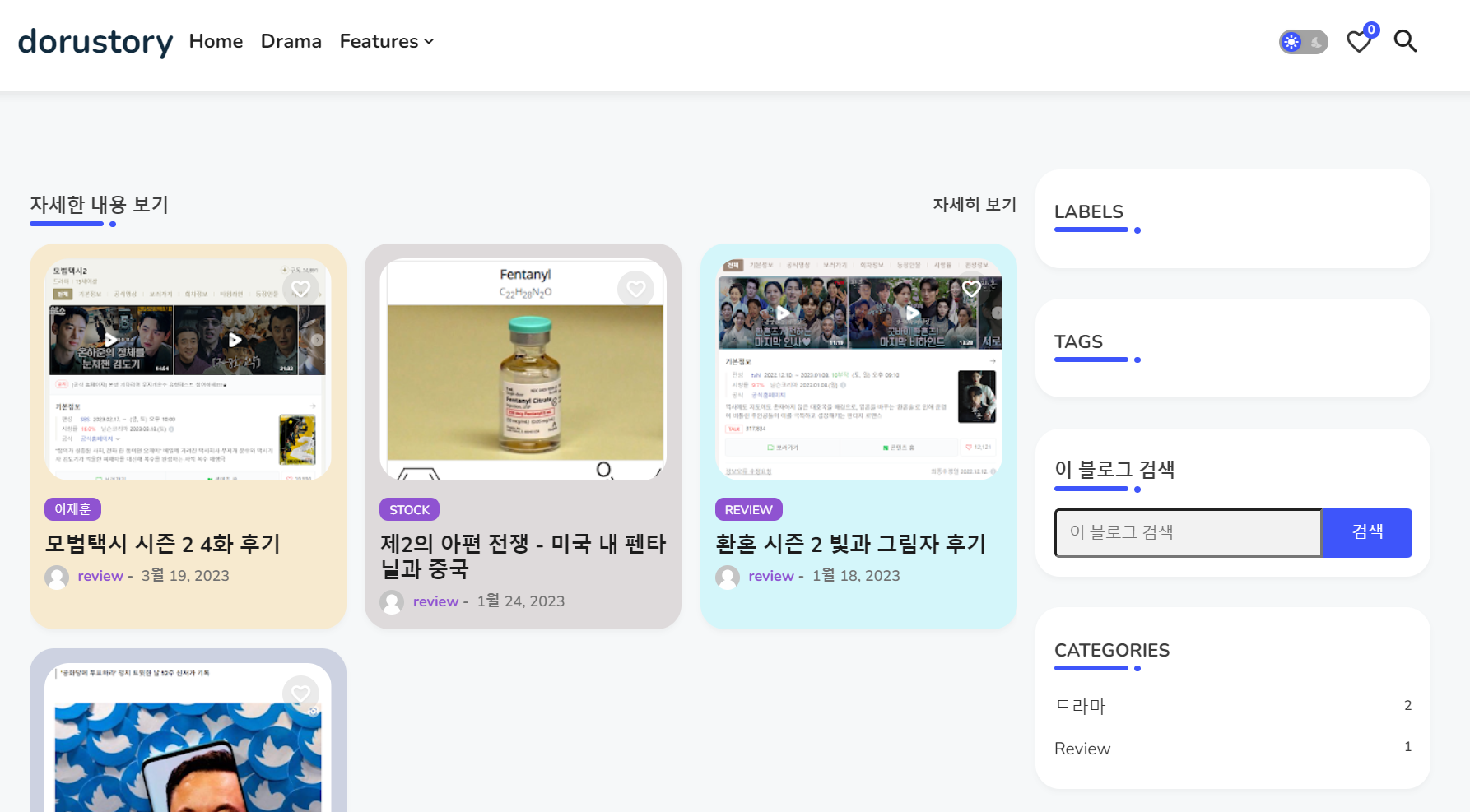Favorite the Twitter image post heart
This screenshot has width=1470, height=812.
coord(300,694)
